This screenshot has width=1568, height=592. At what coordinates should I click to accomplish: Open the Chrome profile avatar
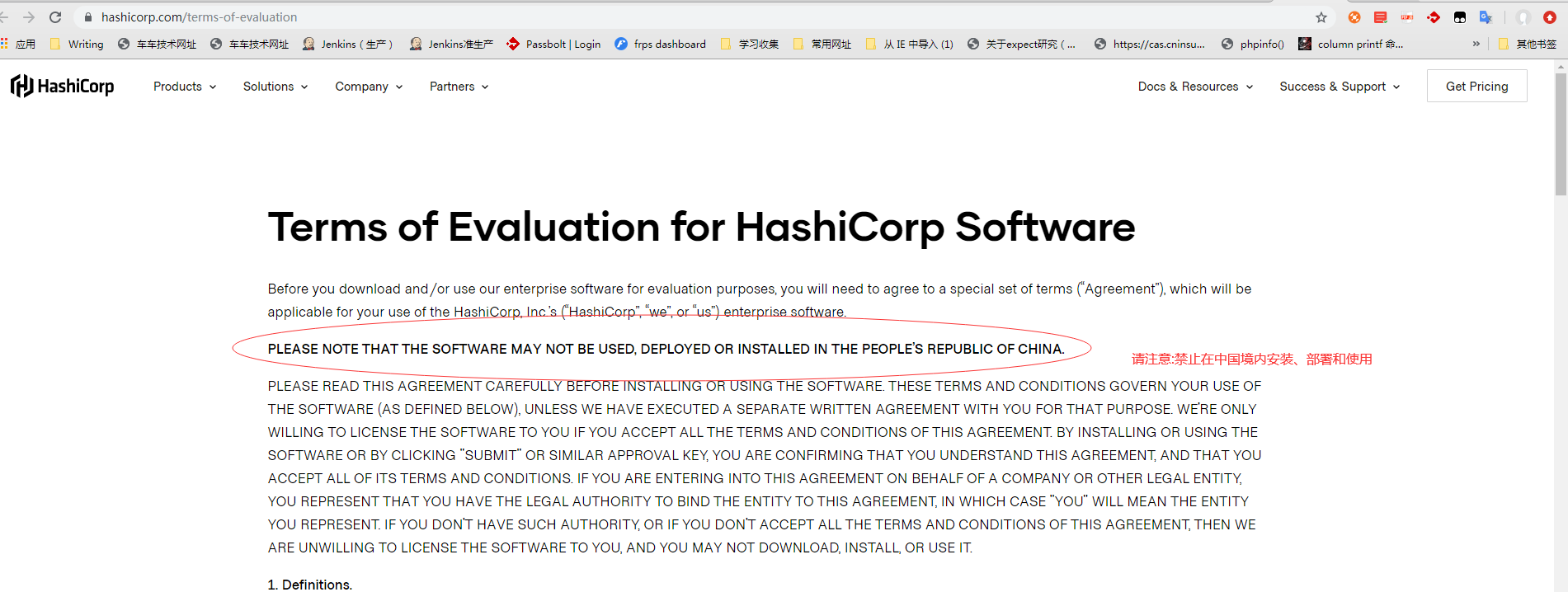(x=1523, y=17)
